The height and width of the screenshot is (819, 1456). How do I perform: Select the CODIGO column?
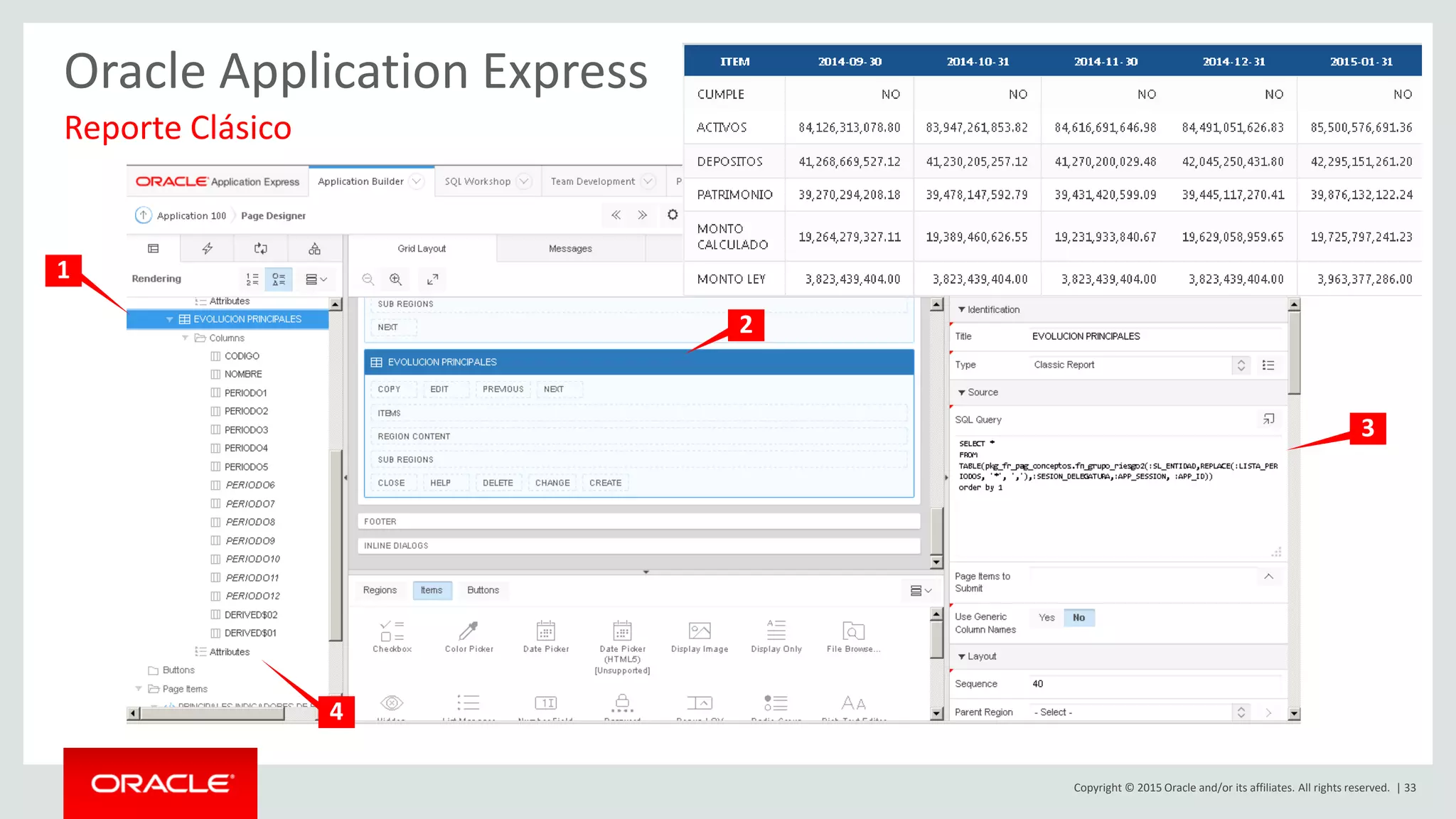(x=242, y=356)
